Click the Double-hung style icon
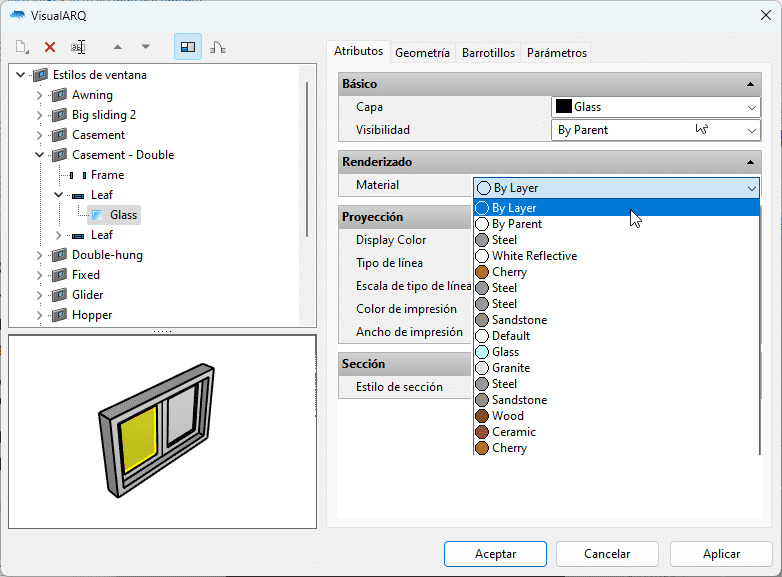The height and width of the screenshot is (577, 782). coord(59,255)
